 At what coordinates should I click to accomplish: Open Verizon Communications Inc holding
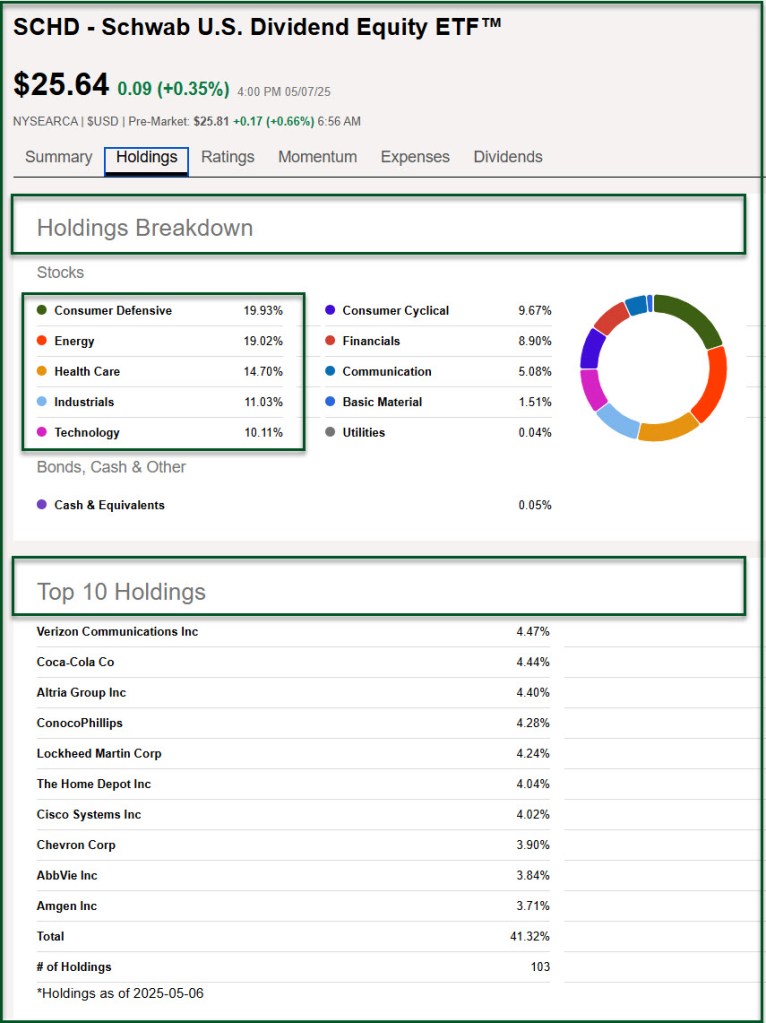(x=117, y=632)
